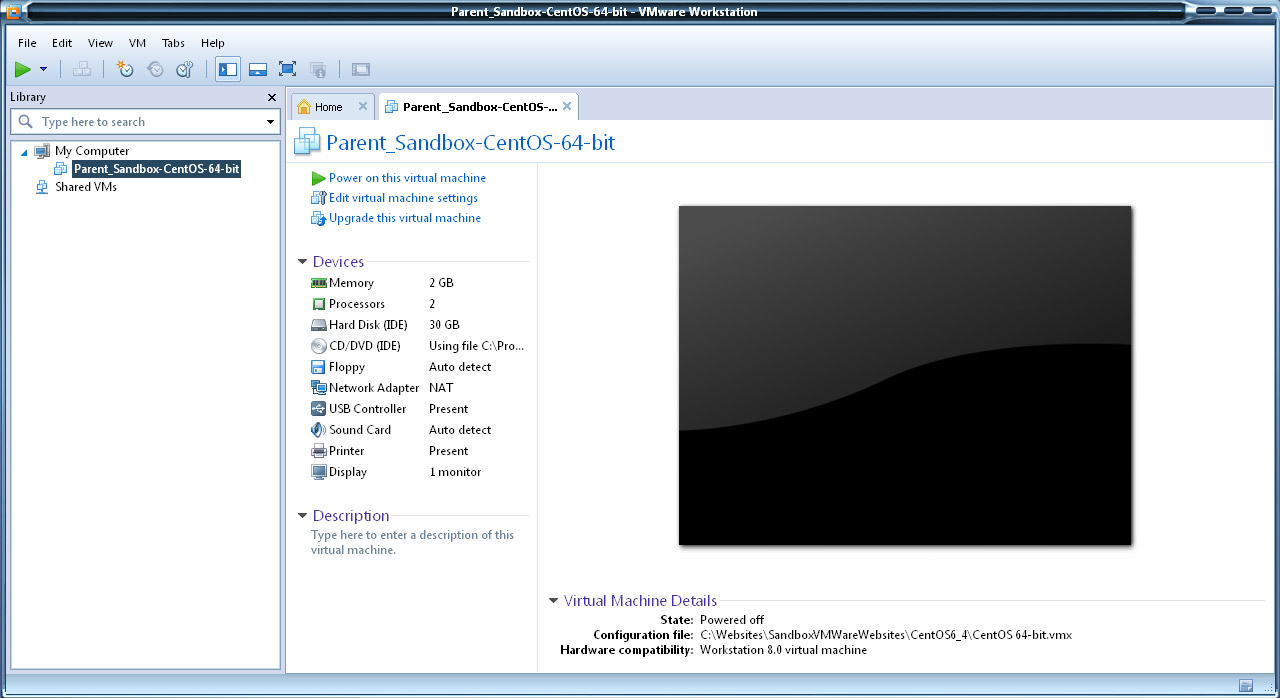This screenshot has width=1280, height=698.
Task: Toggle the library sidebar view icon
Action: coord(228,69)
